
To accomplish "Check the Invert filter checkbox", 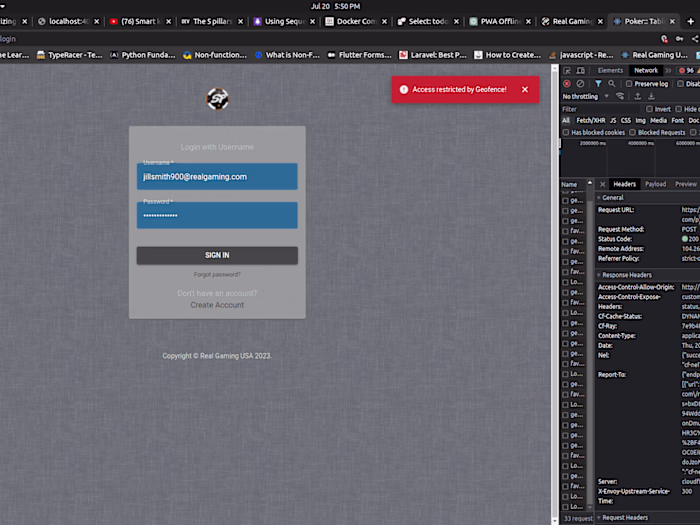I will pyautogui.click(x=649, y=109).
